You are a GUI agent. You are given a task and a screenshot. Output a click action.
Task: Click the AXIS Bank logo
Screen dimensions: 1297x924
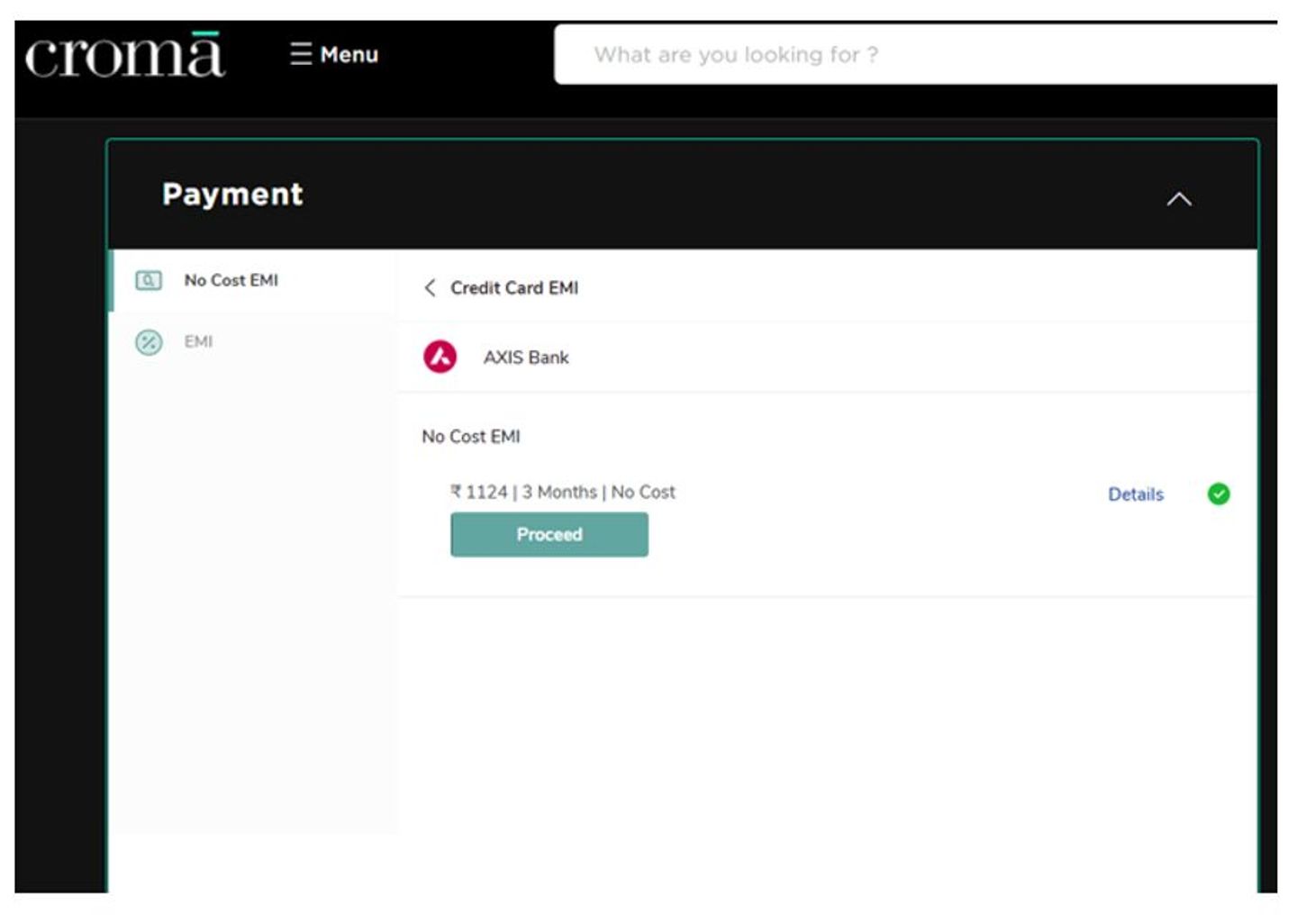pos(440,357)
